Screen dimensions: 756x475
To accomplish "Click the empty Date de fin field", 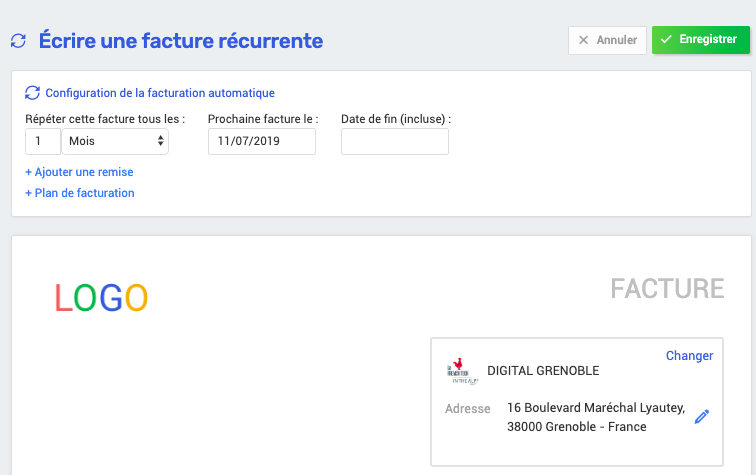I will point(395,142).
